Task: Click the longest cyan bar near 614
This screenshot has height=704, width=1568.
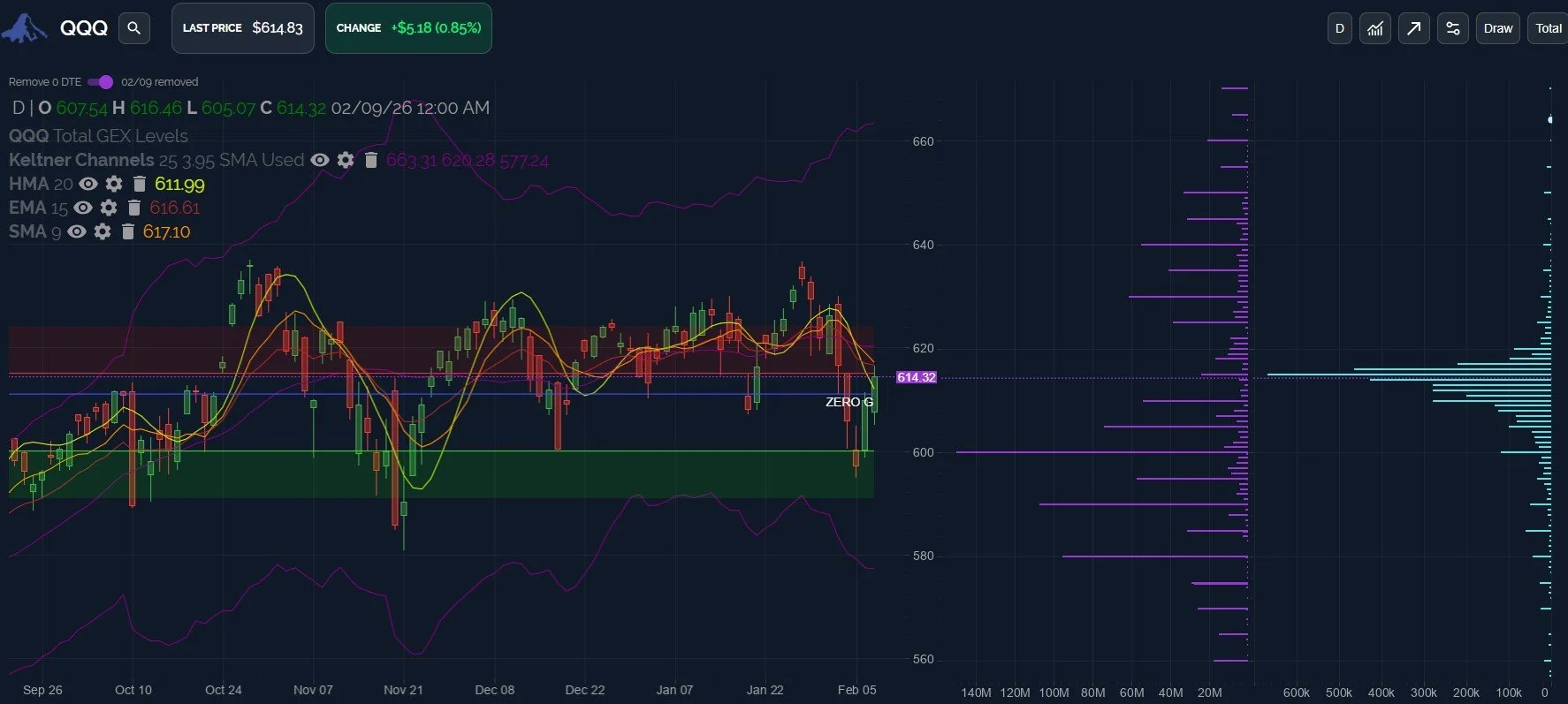Action: click(x=1409, y=375)
